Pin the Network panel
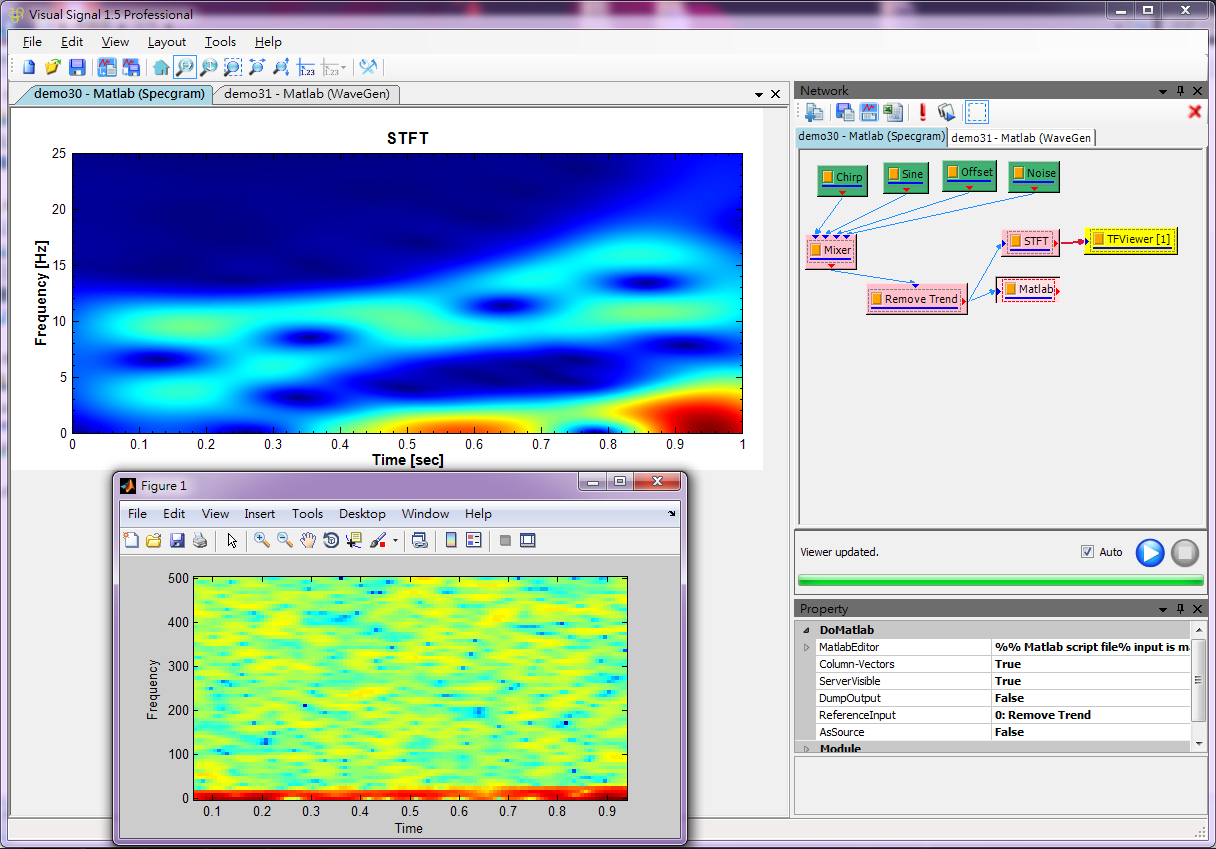The height and width of the screenshot is (849, 1216). [x=1180, y=91]
